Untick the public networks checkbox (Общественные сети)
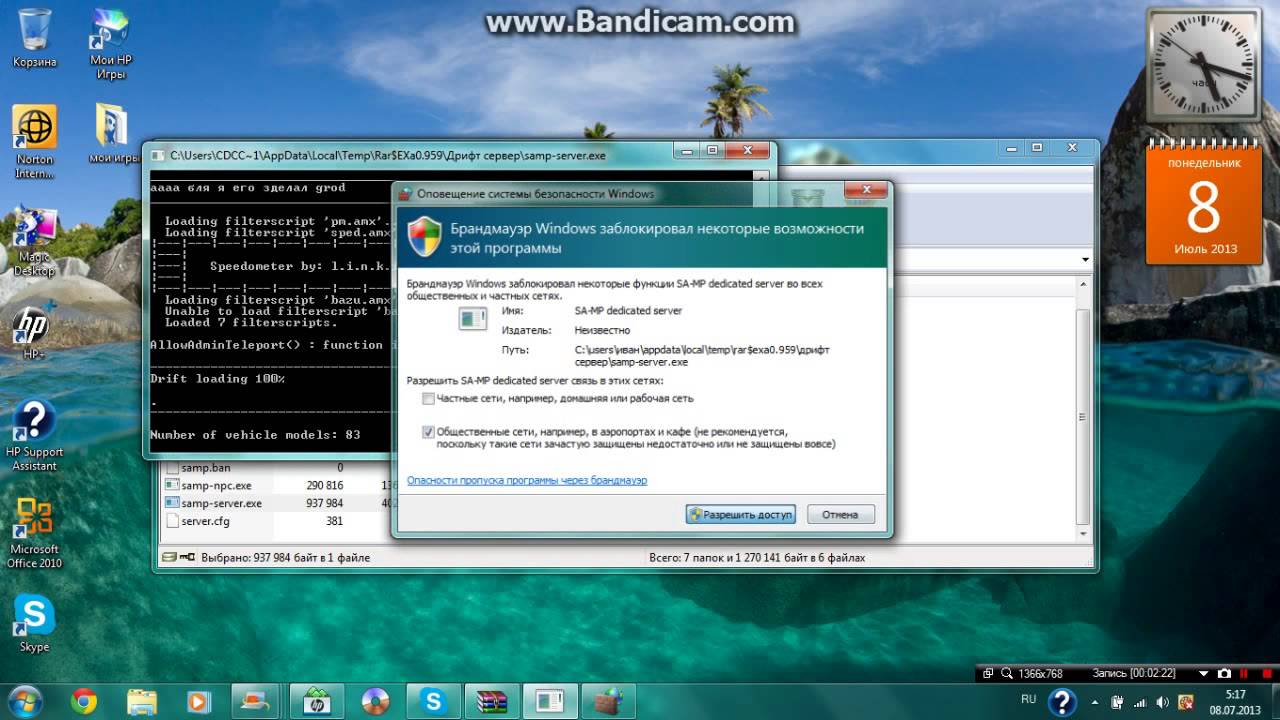1280x720 pixels. (x=428, y=432)
